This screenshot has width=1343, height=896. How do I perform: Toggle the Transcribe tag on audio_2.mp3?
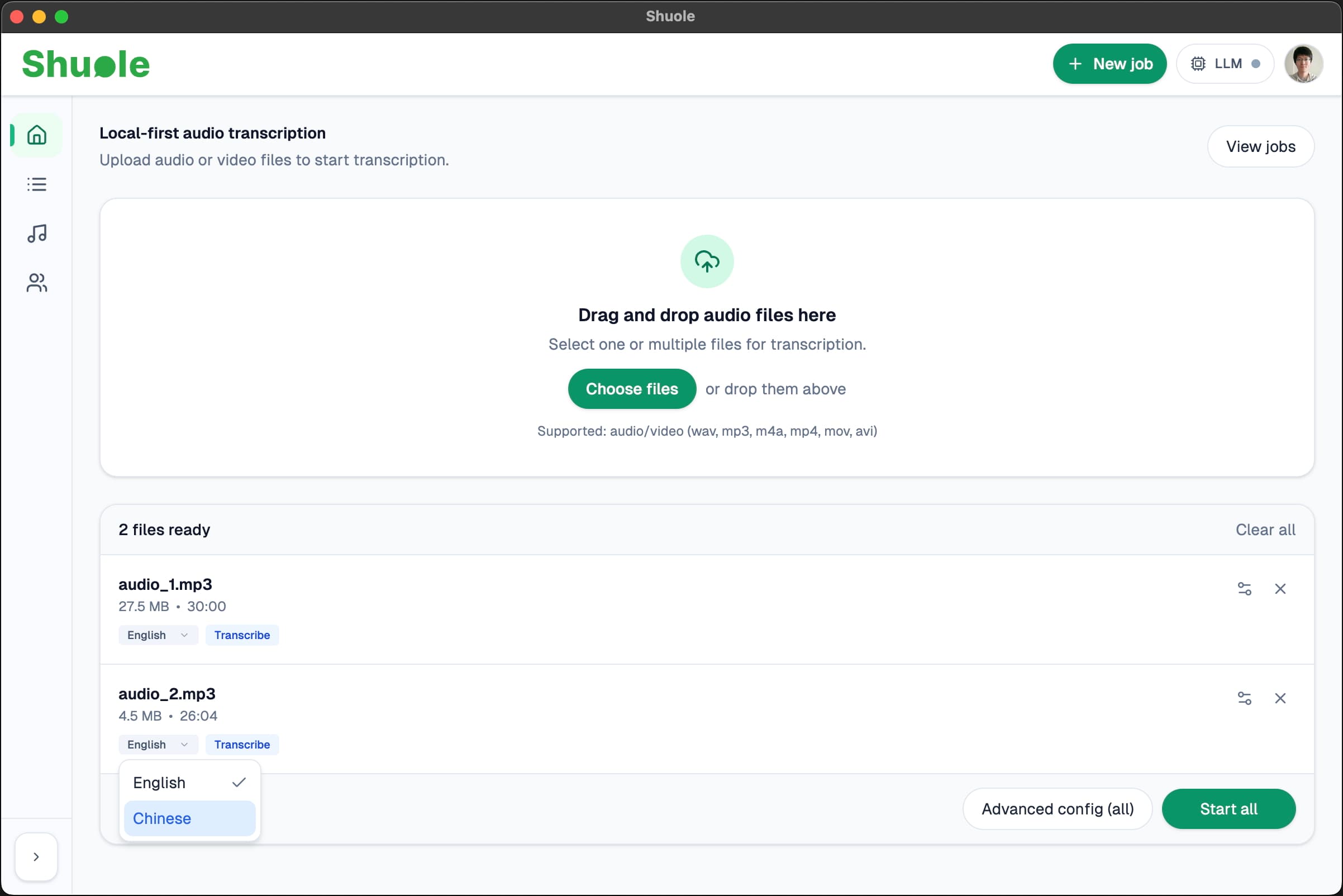coord(242,744)
